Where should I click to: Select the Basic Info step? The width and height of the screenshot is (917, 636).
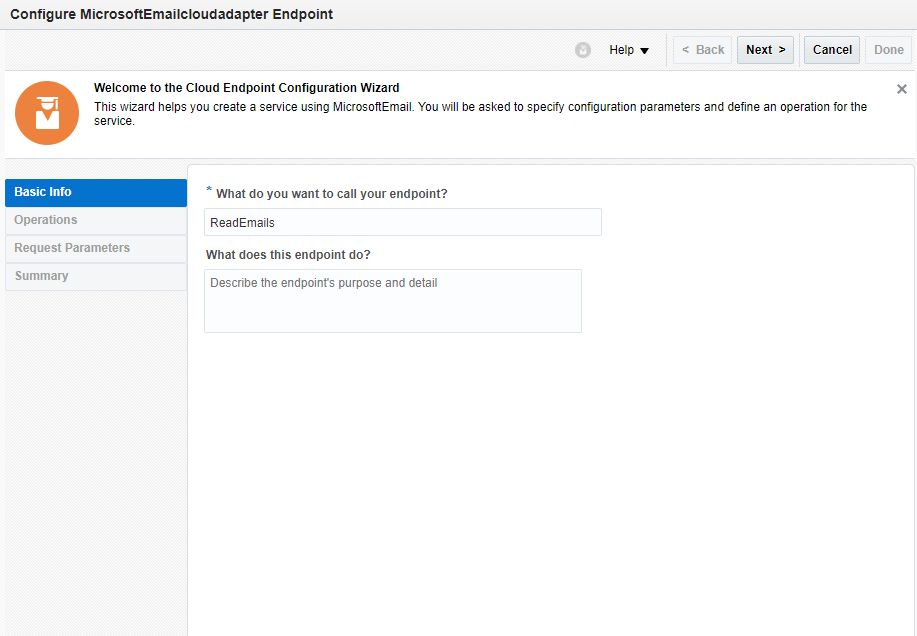tap(96, 192)
